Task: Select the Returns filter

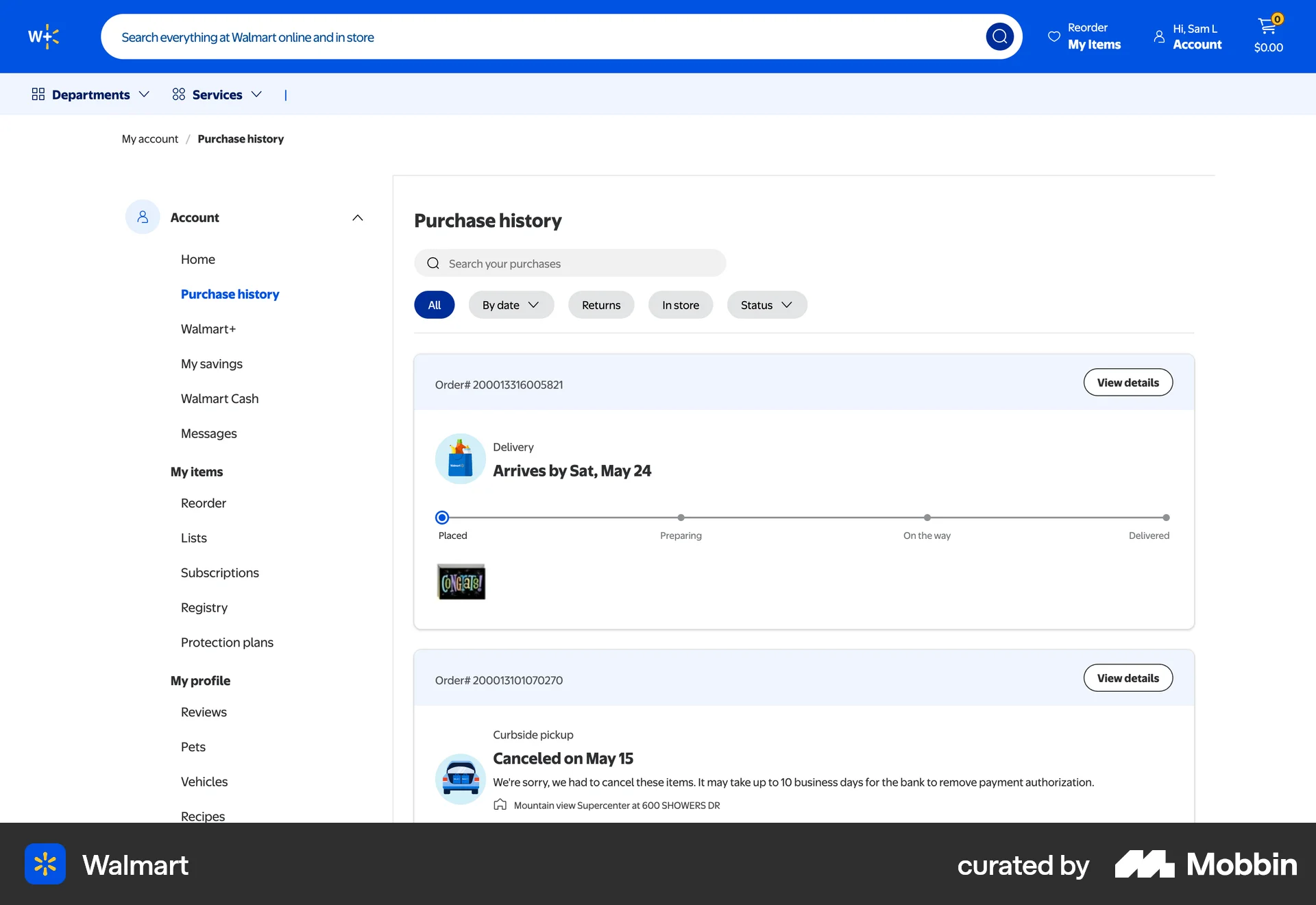Action: [601, 304]
